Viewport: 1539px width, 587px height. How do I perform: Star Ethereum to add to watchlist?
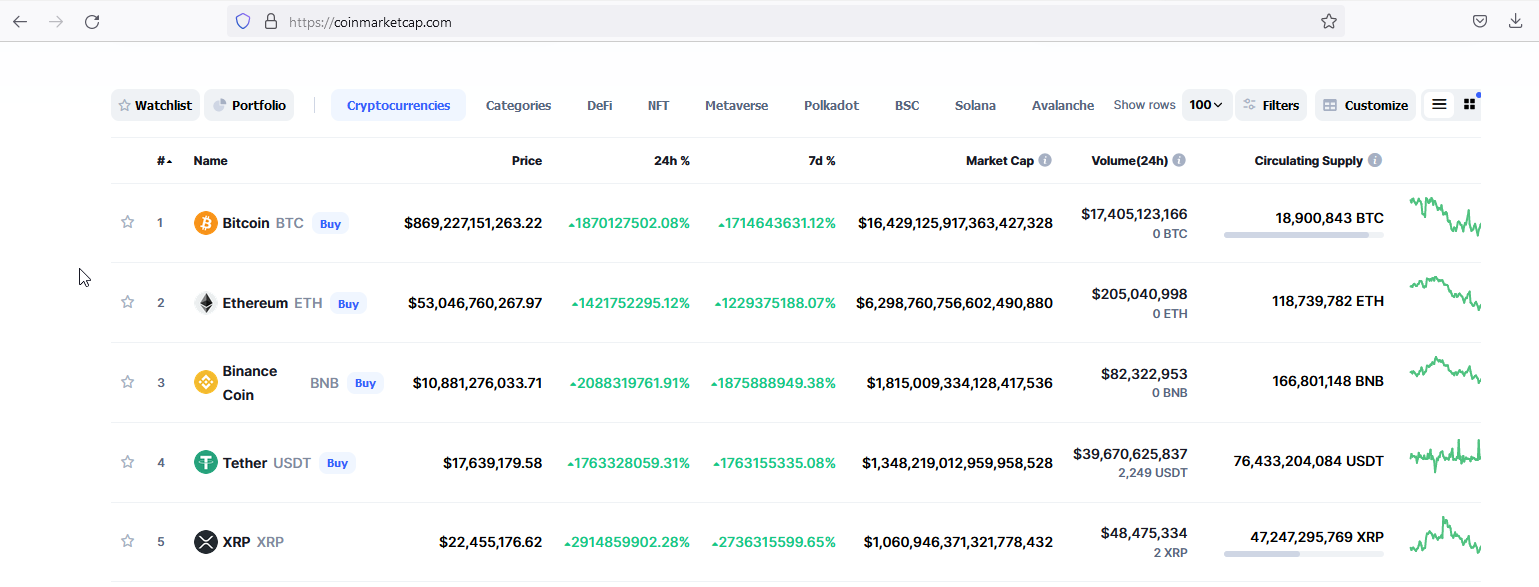(127, 302)
